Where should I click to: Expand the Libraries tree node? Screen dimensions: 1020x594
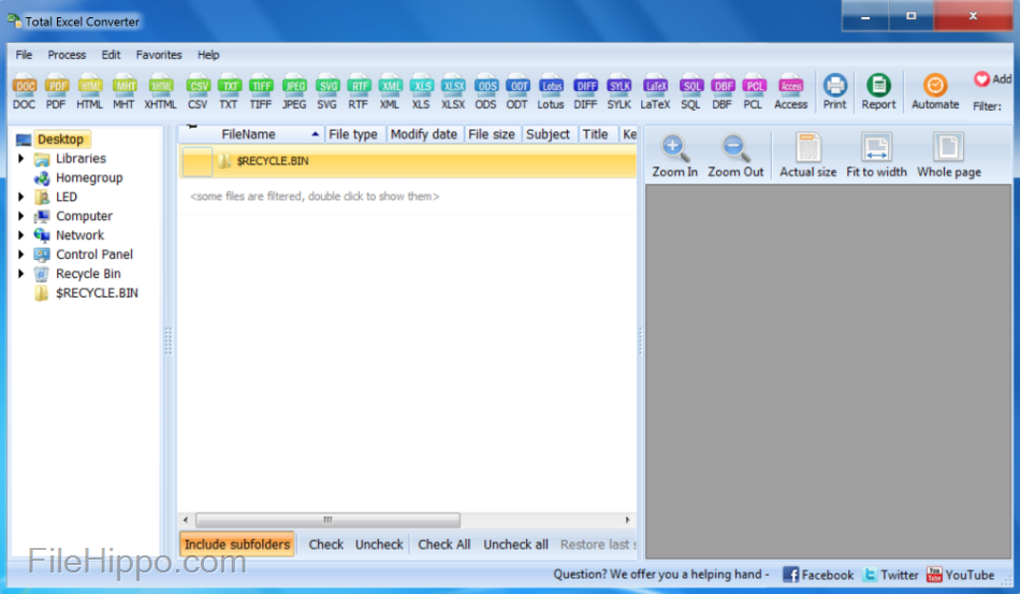click(x=21, y=159)
